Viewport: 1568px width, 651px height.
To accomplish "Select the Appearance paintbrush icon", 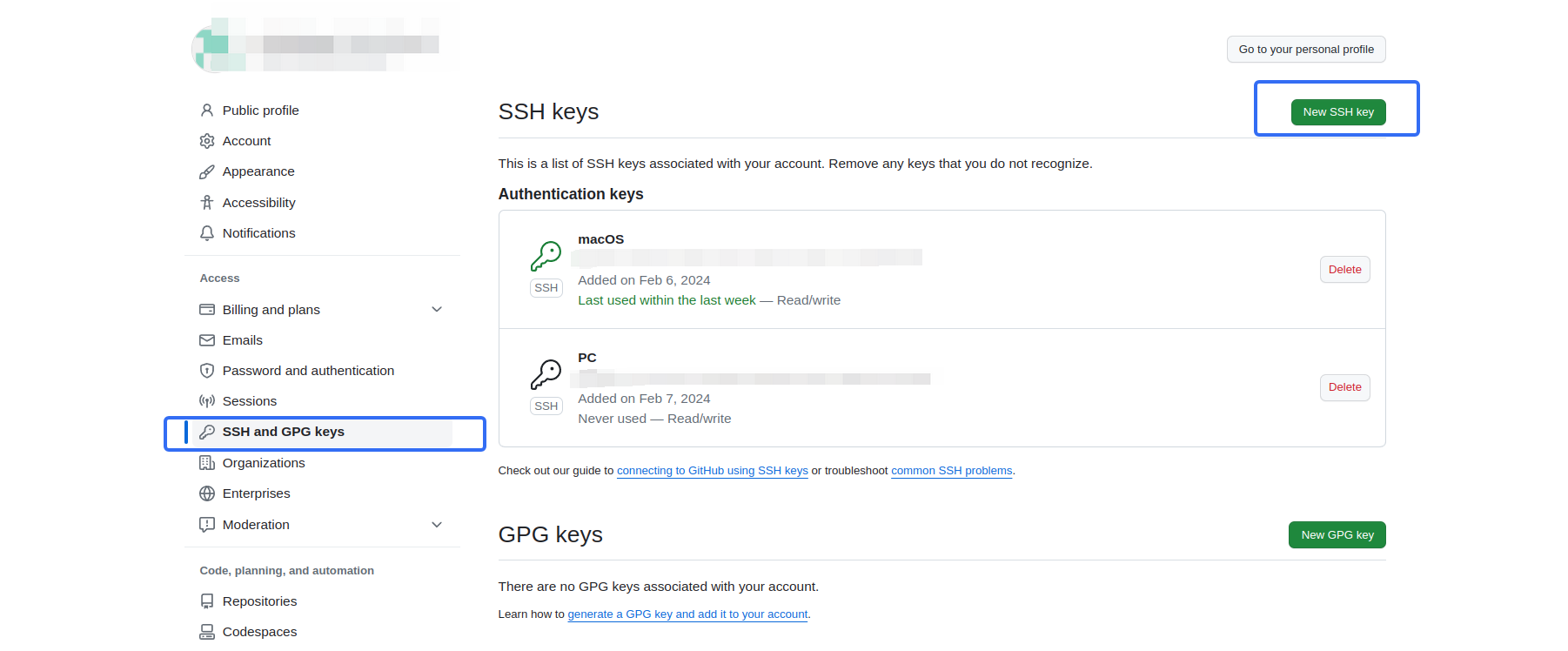I will (206, 171).
